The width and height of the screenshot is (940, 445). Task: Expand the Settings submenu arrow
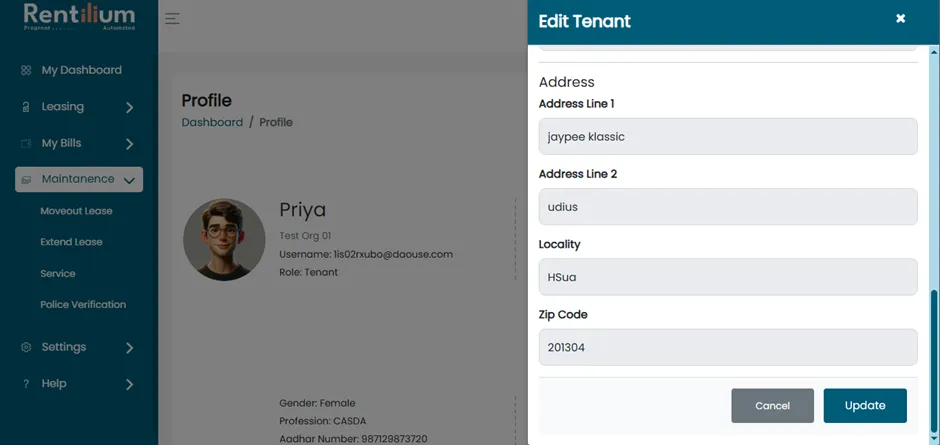point(129,348)
